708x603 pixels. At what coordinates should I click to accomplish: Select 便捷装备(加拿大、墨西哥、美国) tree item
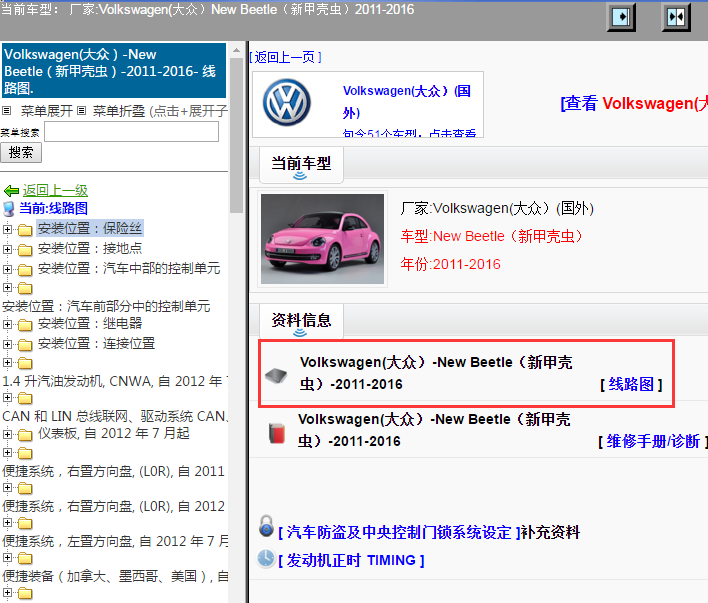click(115, 576)
